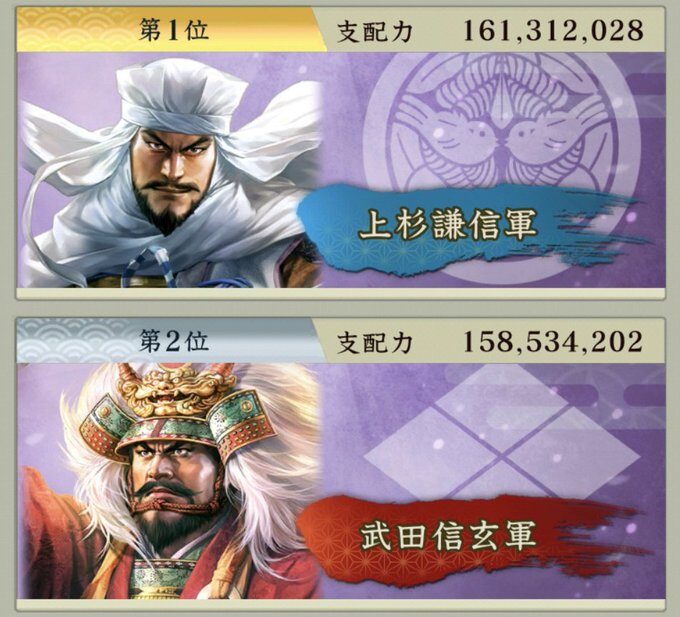The image size is (680, 617).
Task: Select the 武田信玄軍 red name label
Action: [x=447, y=537]
